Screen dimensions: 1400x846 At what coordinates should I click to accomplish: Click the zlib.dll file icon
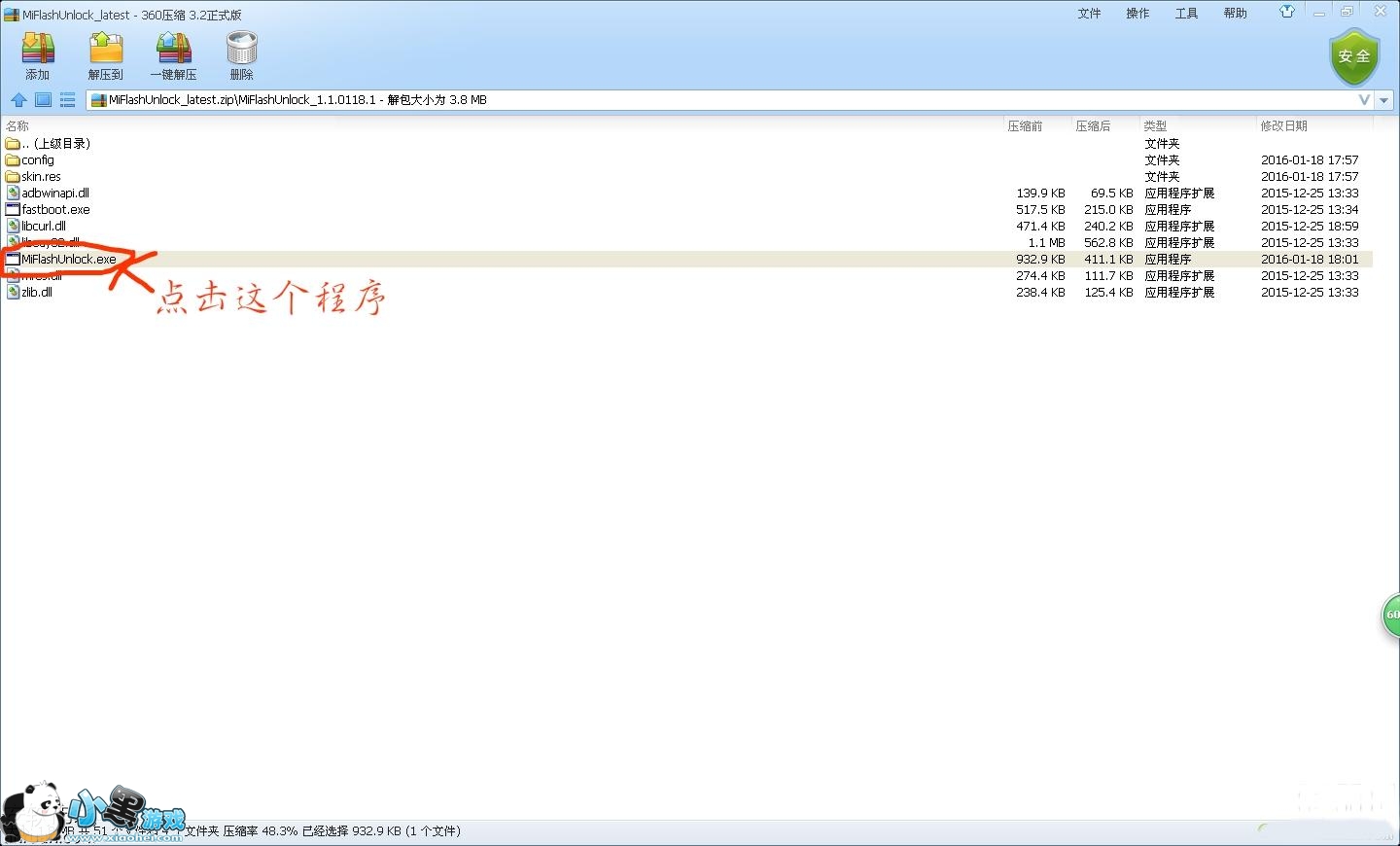click(x=13, y=293)
